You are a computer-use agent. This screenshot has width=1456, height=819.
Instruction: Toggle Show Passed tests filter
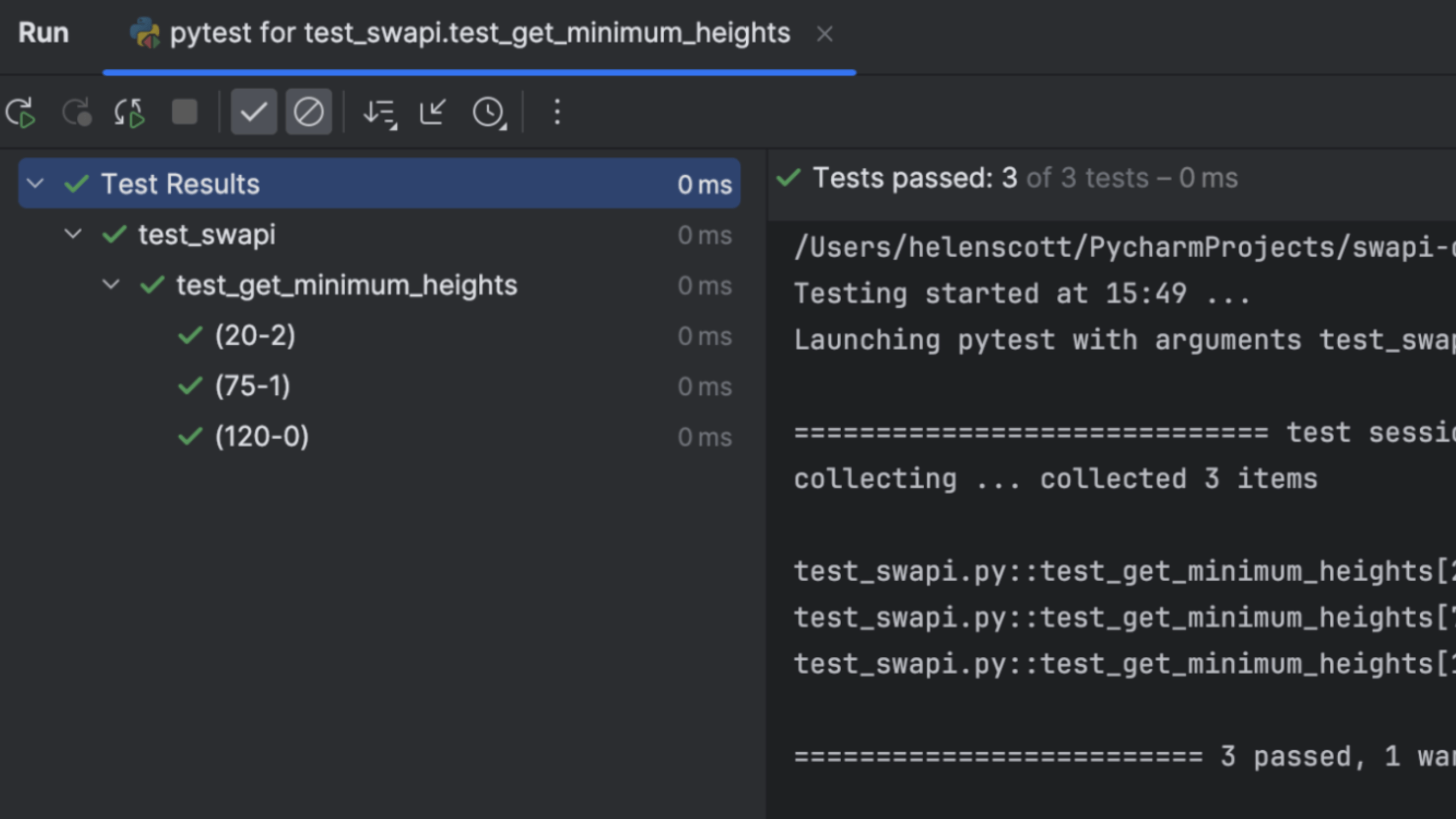[x=254, y=112]
